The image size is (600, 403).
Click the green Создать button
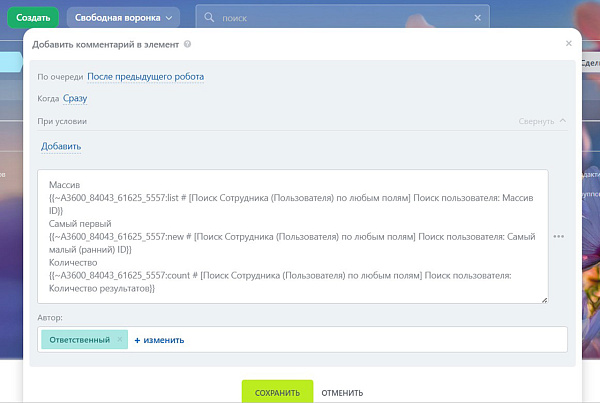pos(33,18)
